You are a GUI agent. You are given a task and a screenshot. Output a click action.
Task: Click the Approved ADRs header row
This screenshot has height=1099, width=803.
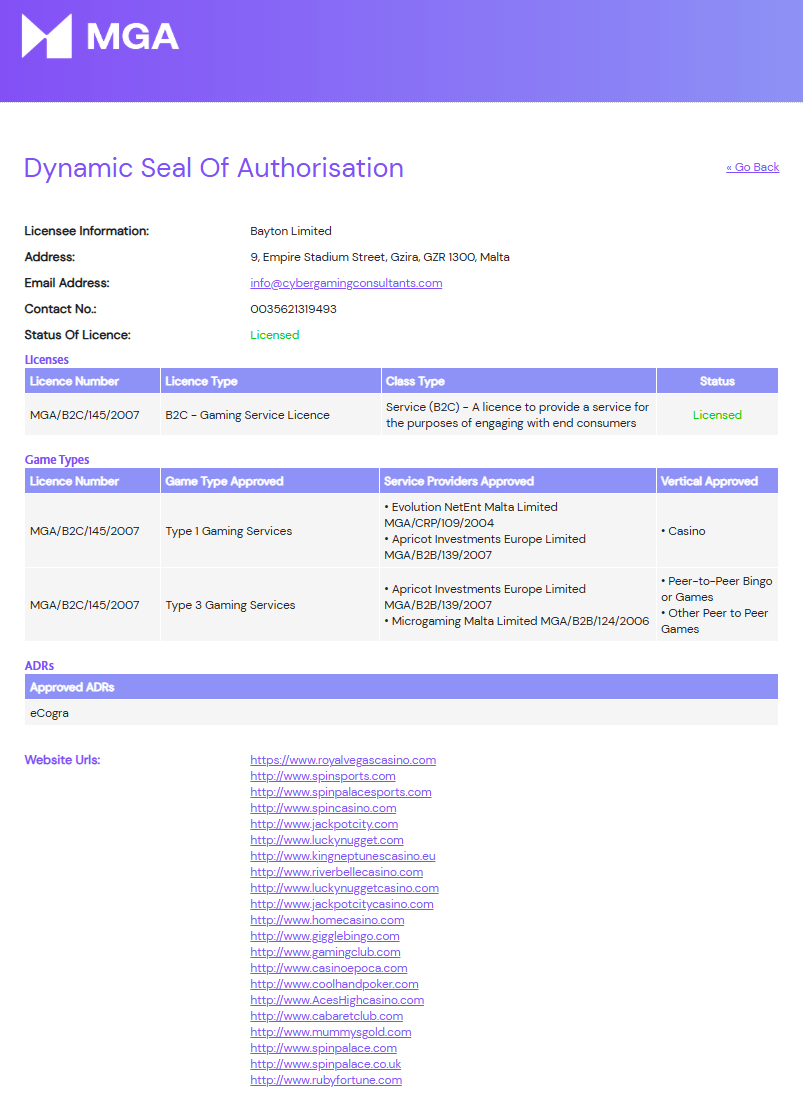(402, 687)
